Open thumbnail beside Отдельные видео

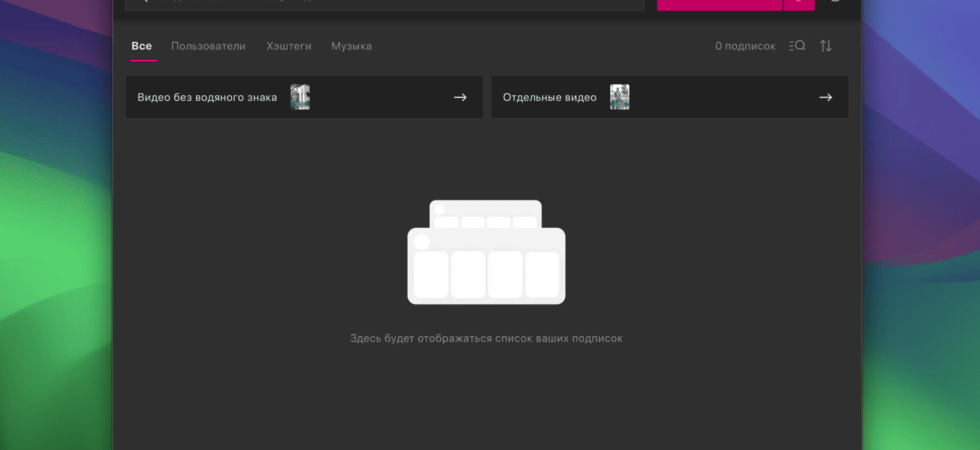click(x=619, y=97)
